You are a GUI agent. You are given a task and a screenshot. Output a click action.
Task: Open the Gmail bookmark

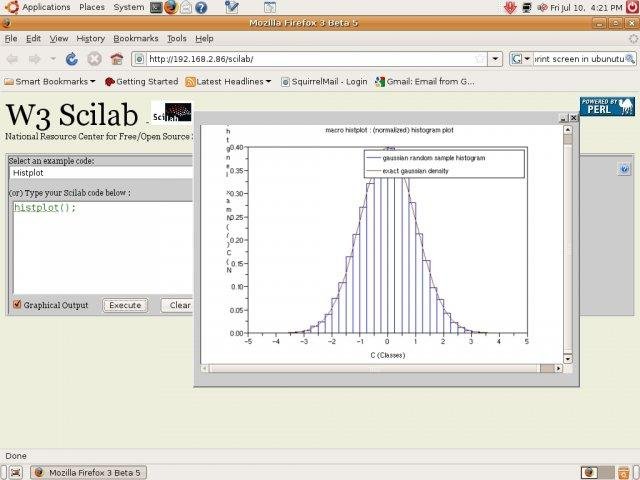tap(425, 82)
